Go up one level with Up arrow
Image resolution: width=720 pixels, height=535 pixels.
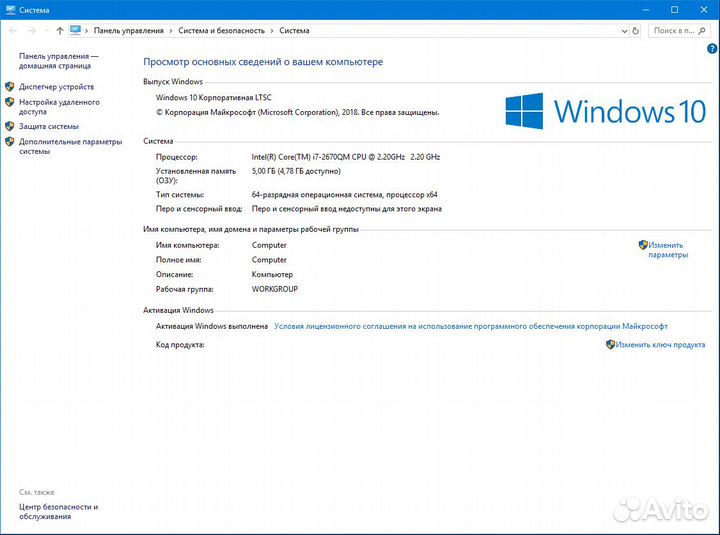coord(60,31)
